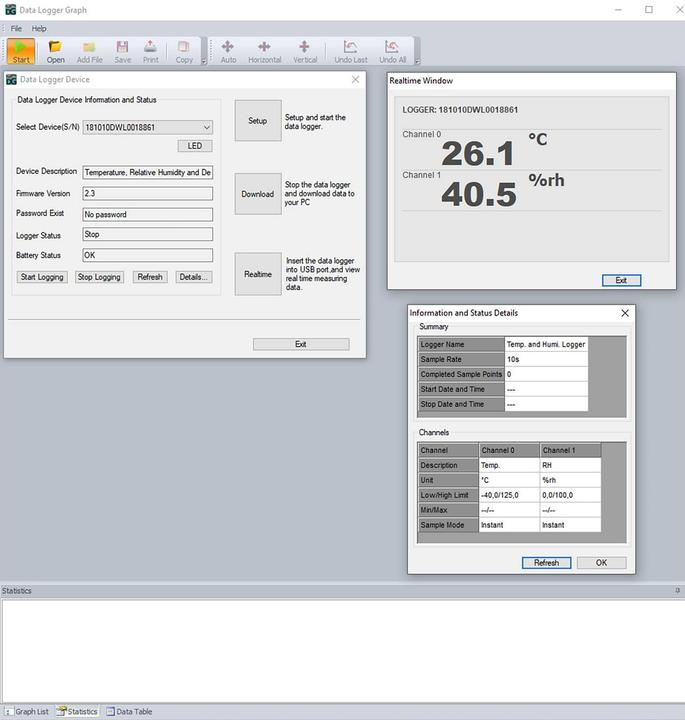Click the Undo Last icon
This screenshot has height=720, width=685.
(351, 51)
